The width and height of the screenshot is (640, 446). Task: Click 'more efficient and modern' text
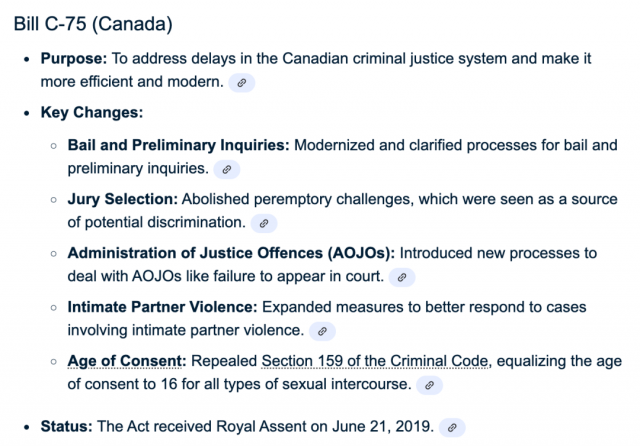(132, 82)
